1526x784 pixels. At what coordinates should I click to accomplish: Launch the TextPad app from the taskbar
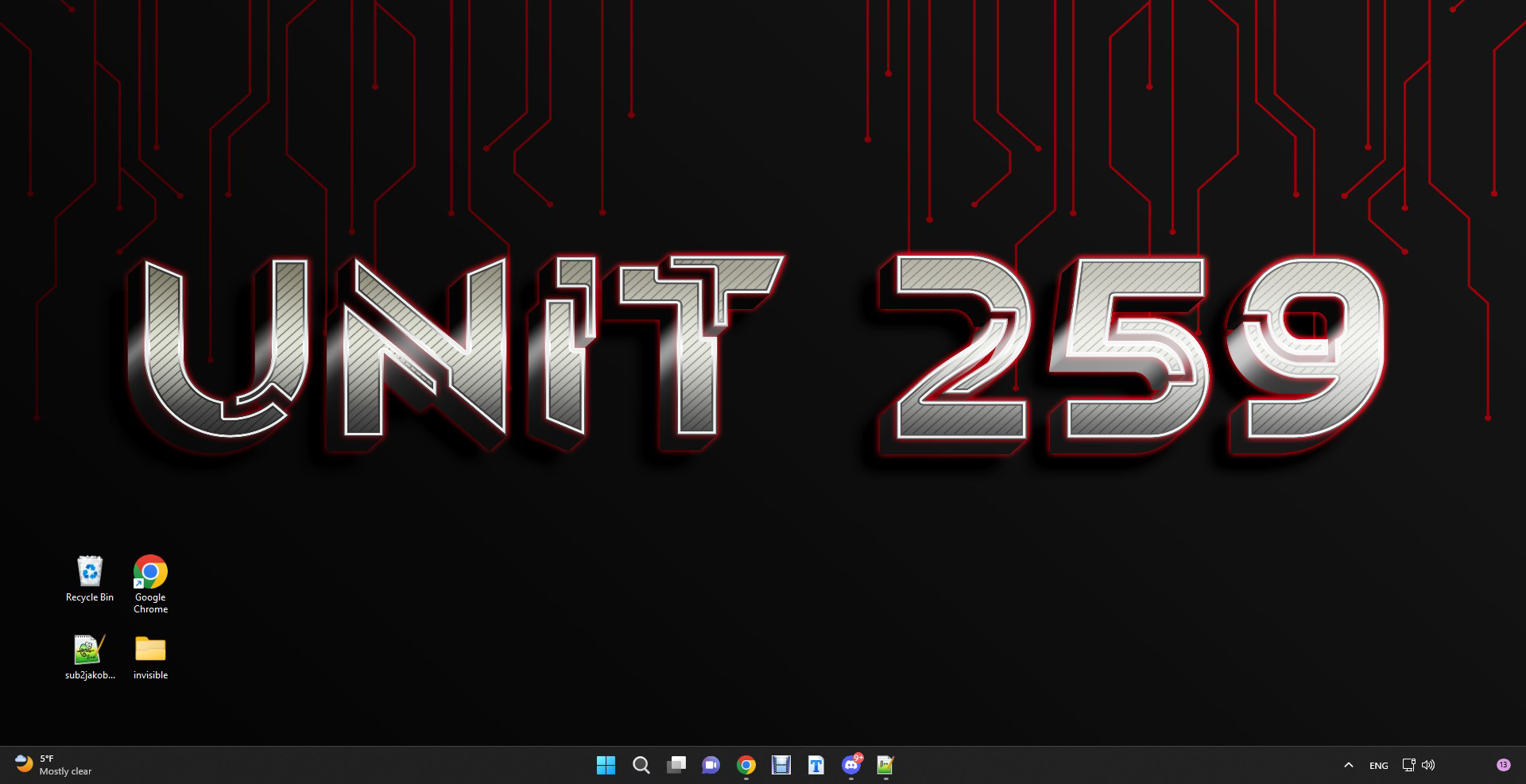(x=815, y=765)
